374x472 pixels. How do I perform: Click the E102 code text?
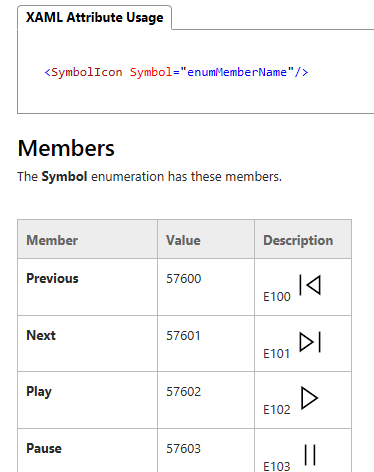277,410
